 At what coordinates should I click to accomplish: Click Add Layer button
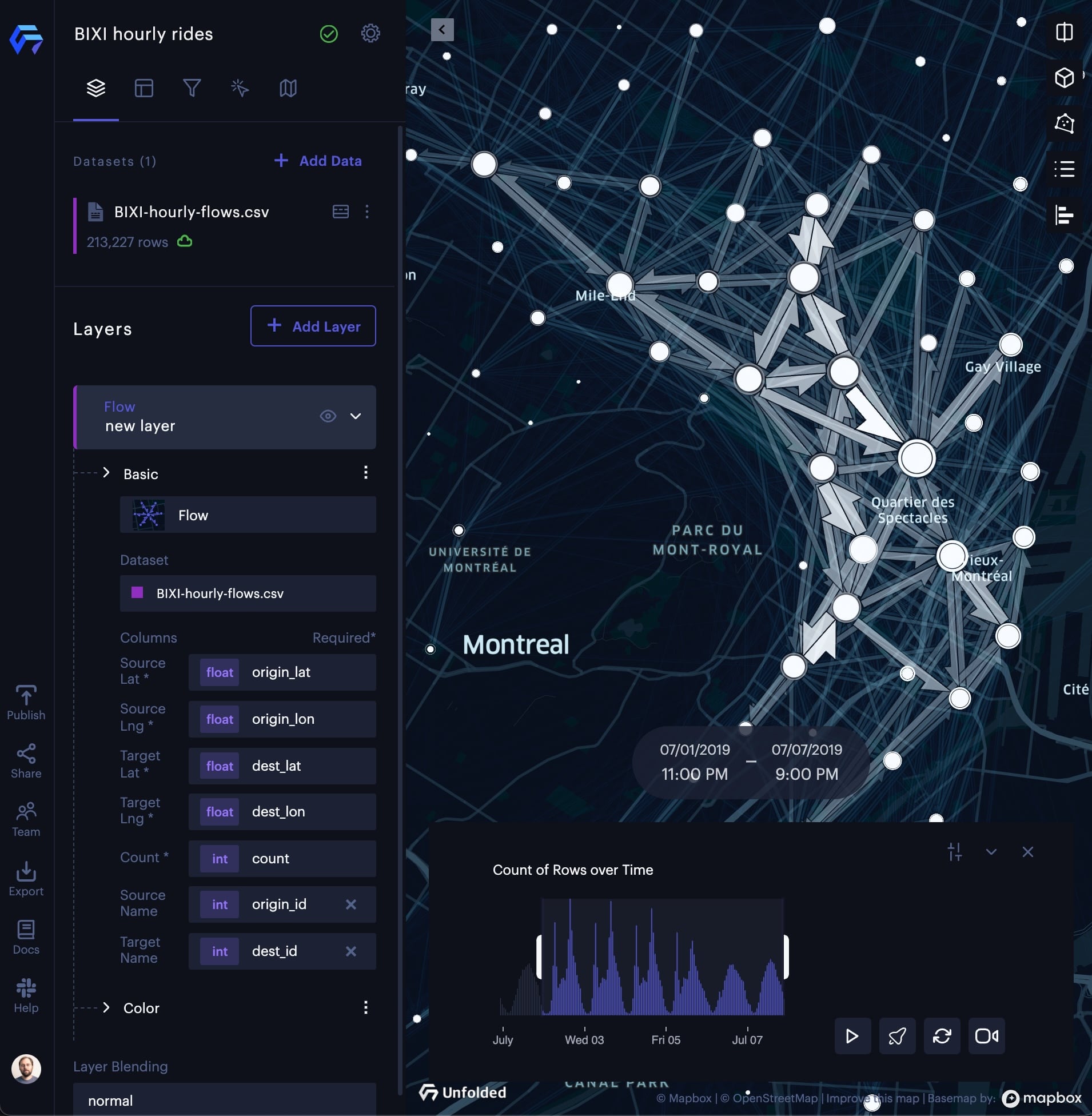pos(313,326)
